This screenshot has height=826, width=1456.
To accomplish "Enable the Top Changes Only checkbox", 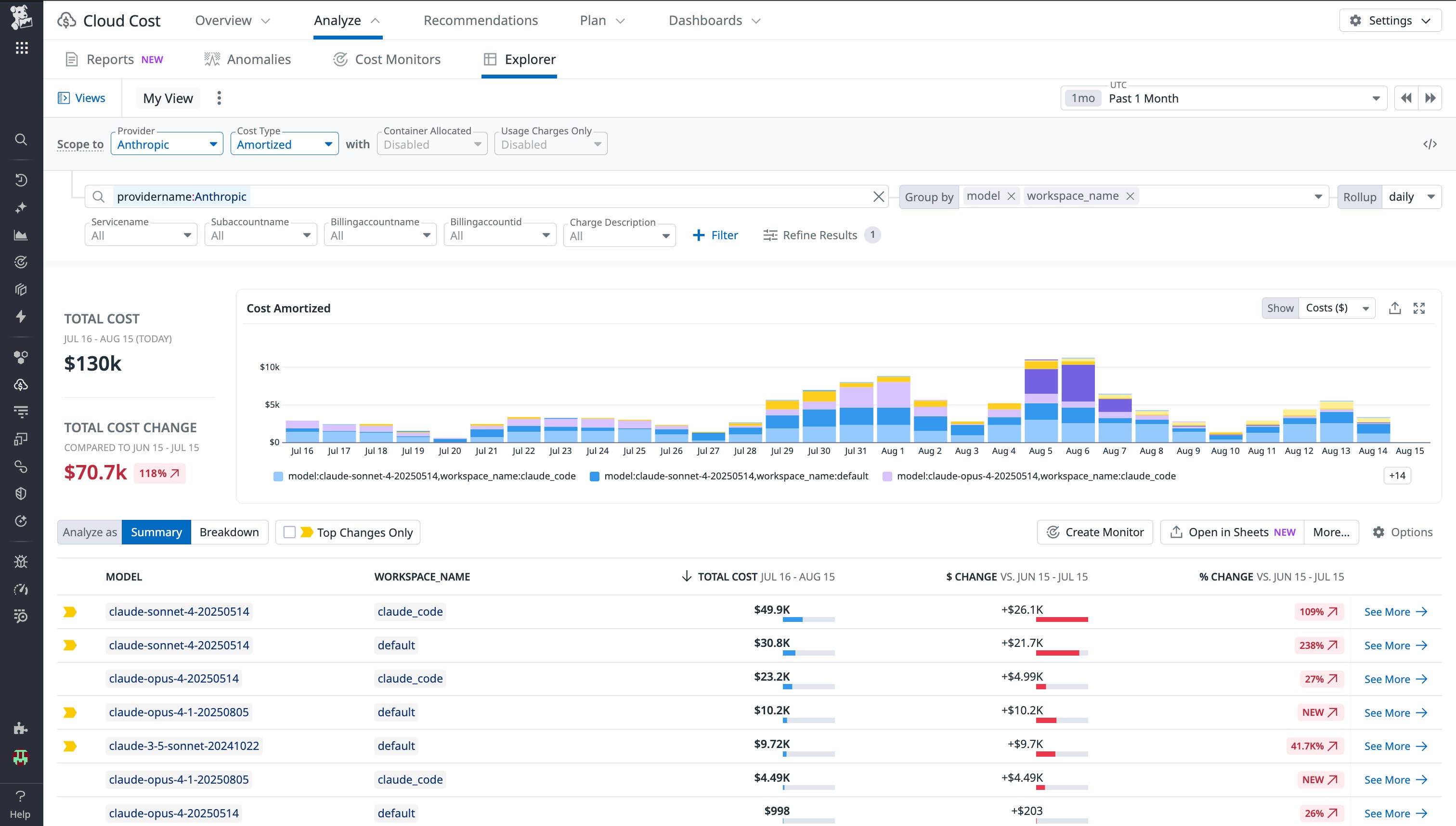I will 290,532.
